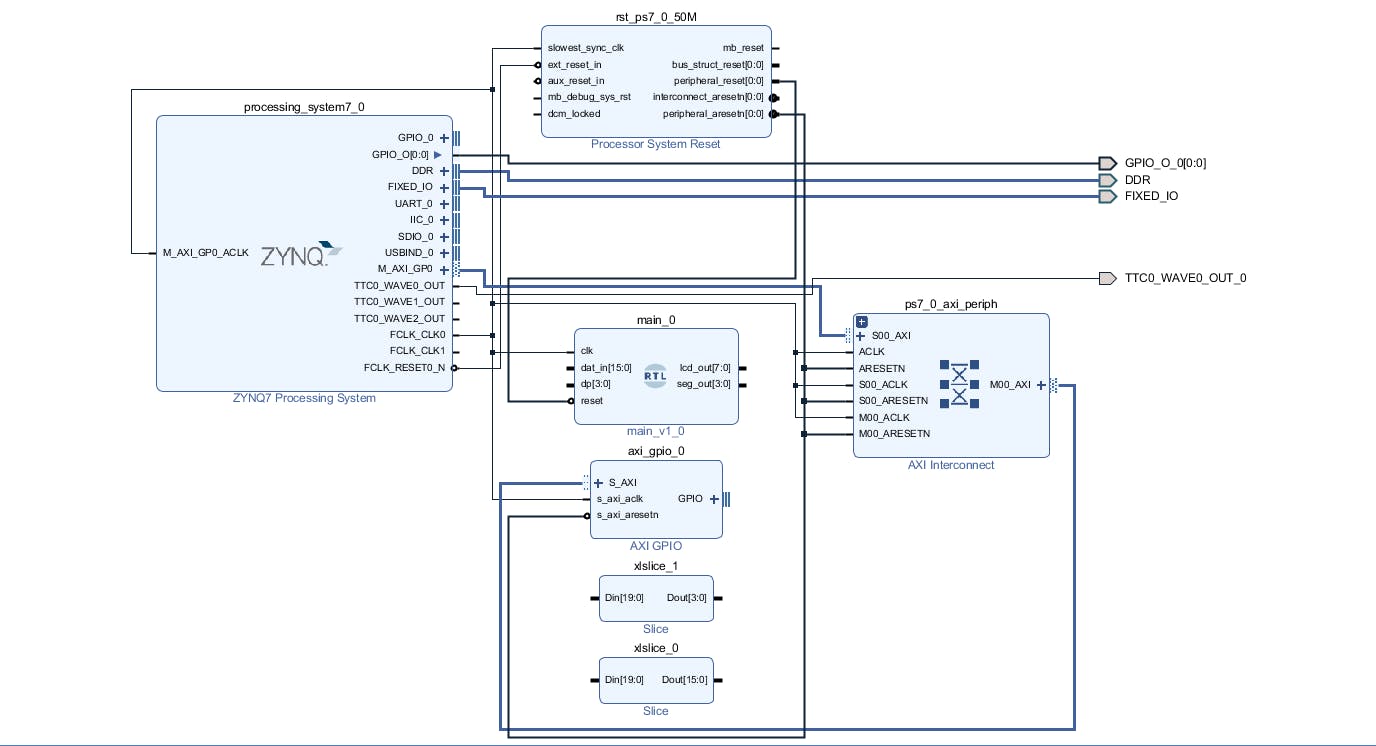Viewport: 1376px width, 746px height.
Task: Click the M_AXI_GP0_ACLK input pin
Action: coord(205,253)
